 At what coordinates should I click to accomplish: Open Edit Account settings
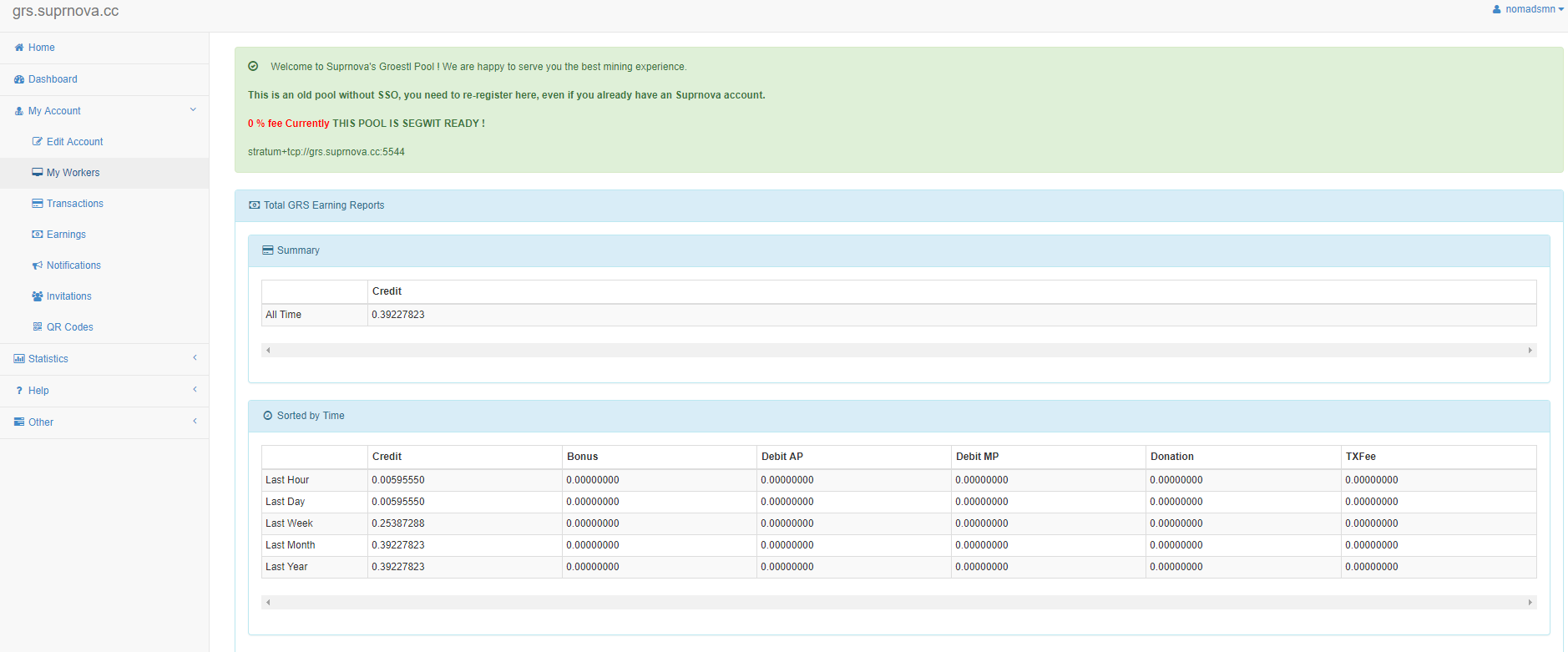click(74, 142)
